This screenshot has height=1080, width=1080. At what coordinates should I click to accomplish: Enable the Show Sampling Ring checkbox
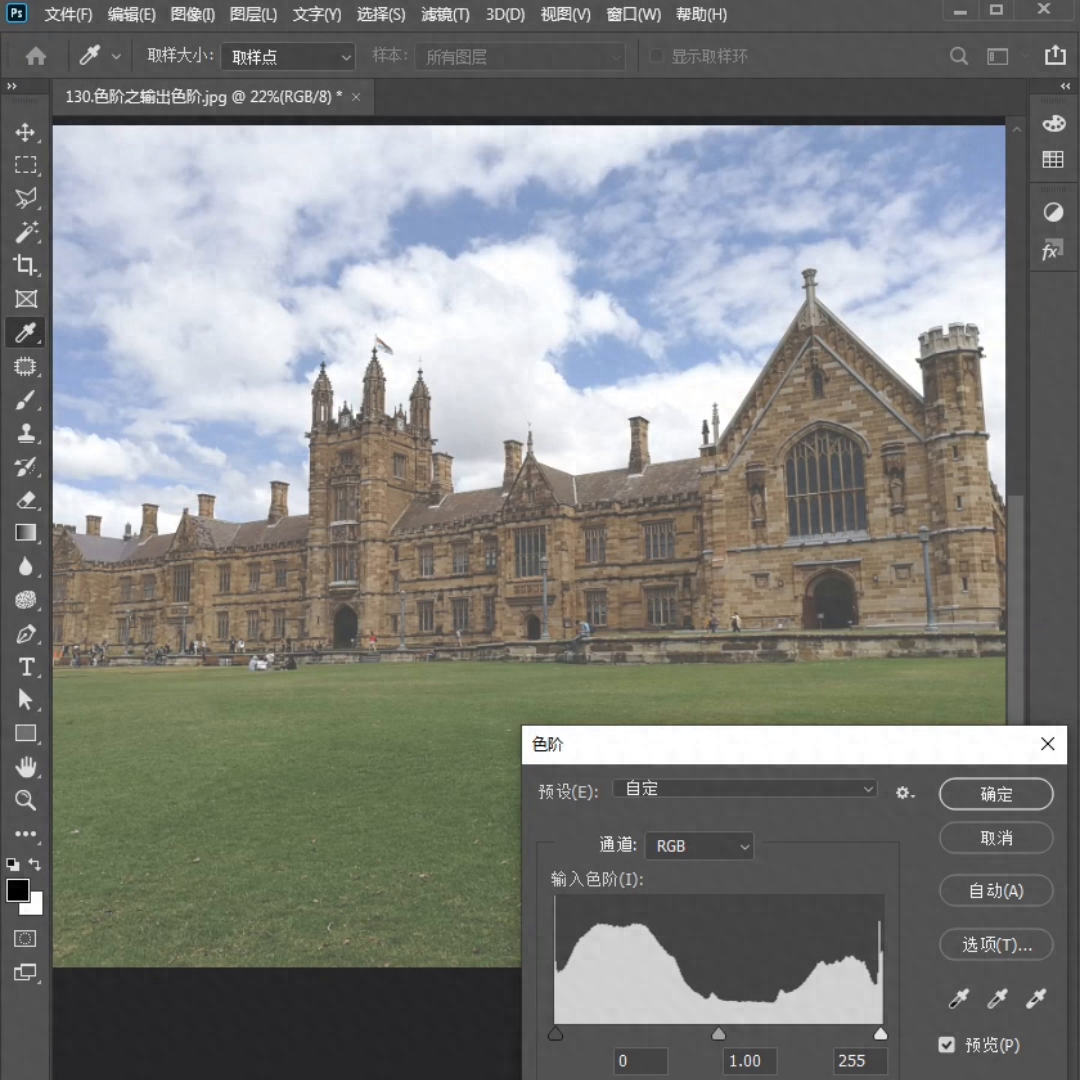click(x=657, y=57)
